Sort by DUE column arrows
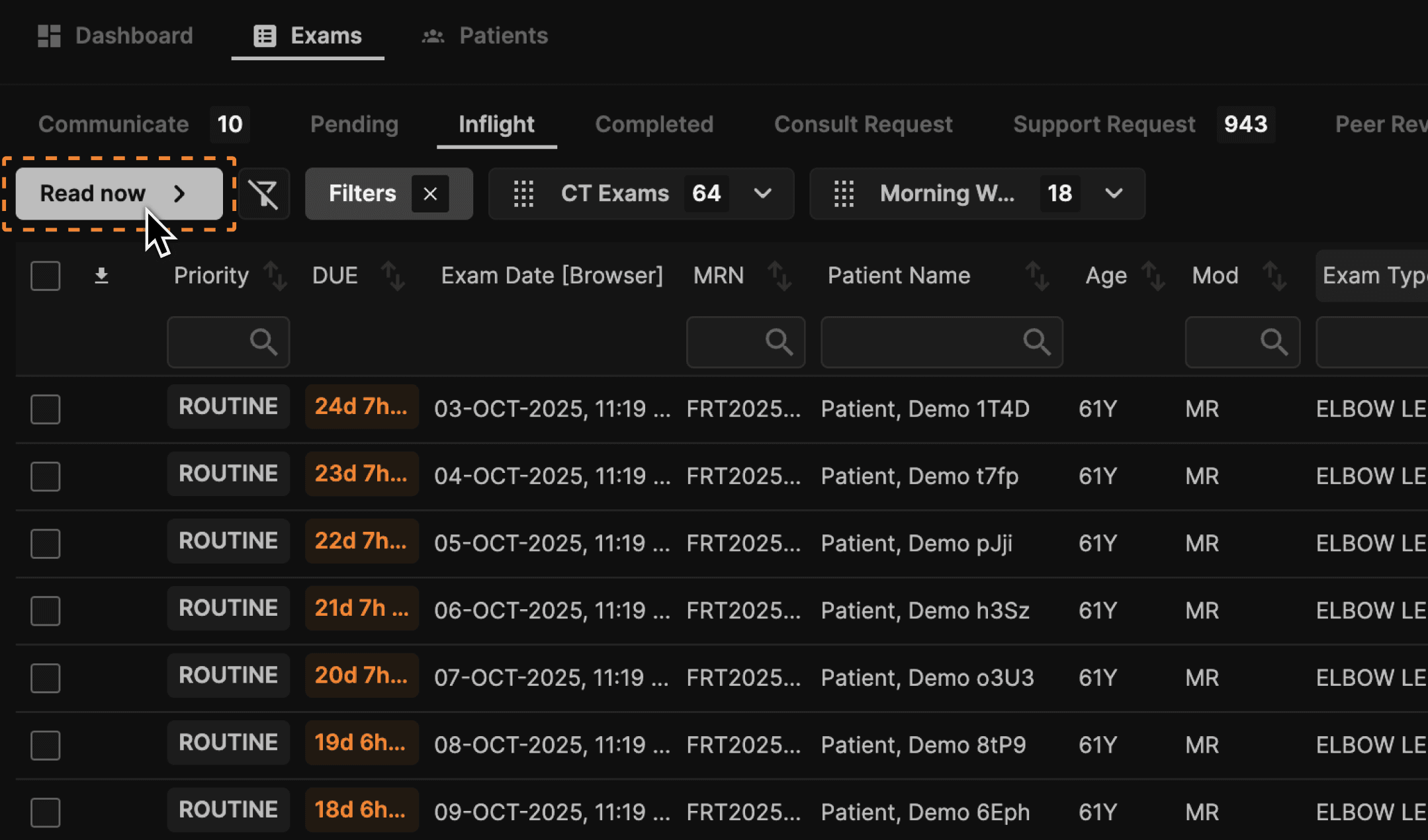This screenshot has height=840, width=1428. coord(393,276)
